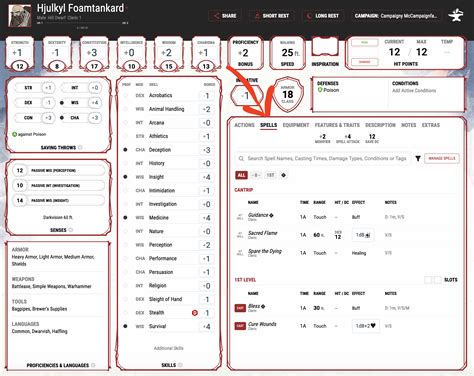Roll Perception skill +2

206,245
